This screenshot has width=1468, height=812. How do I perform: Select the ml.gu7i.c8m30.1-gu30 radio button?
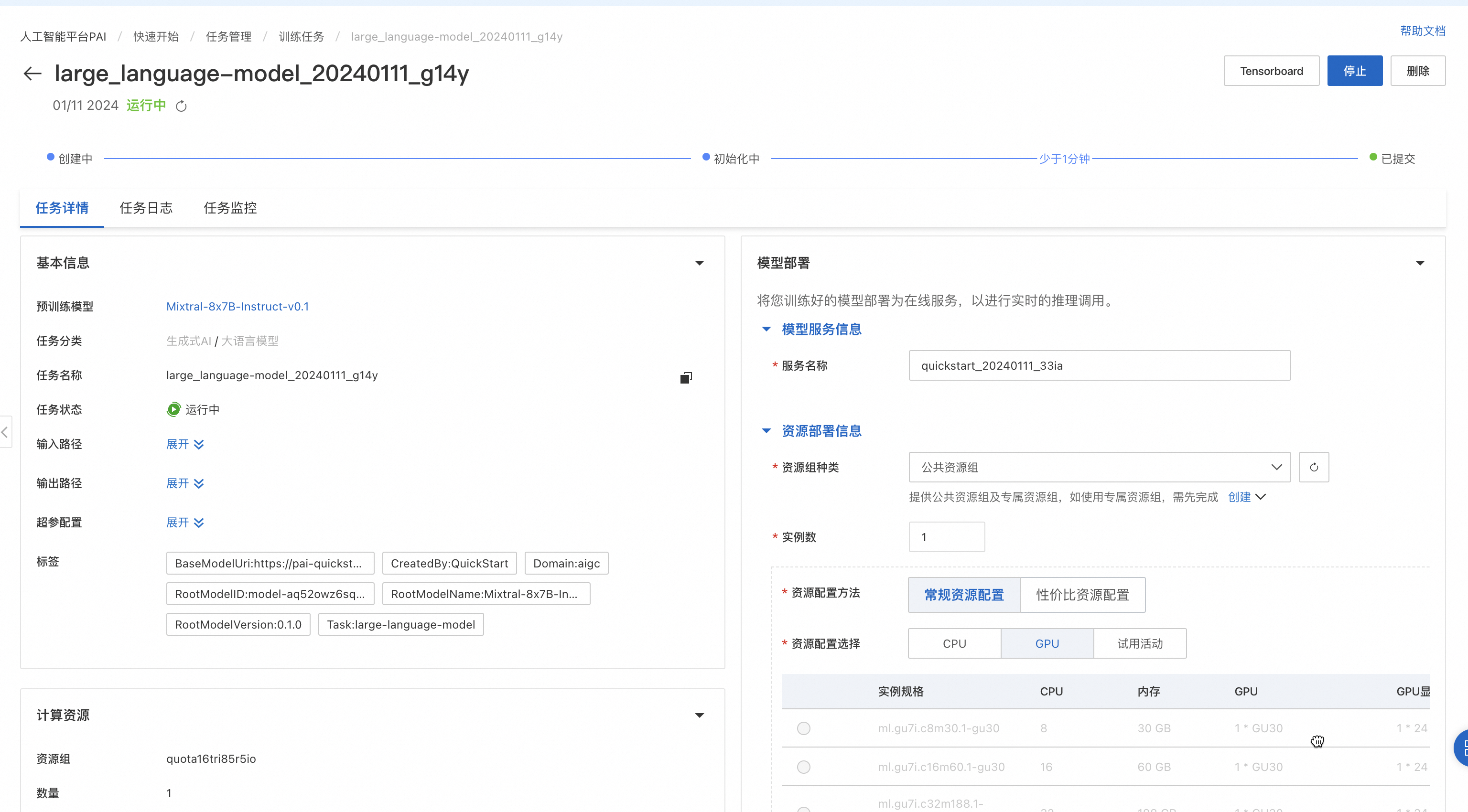pos(803,728)
